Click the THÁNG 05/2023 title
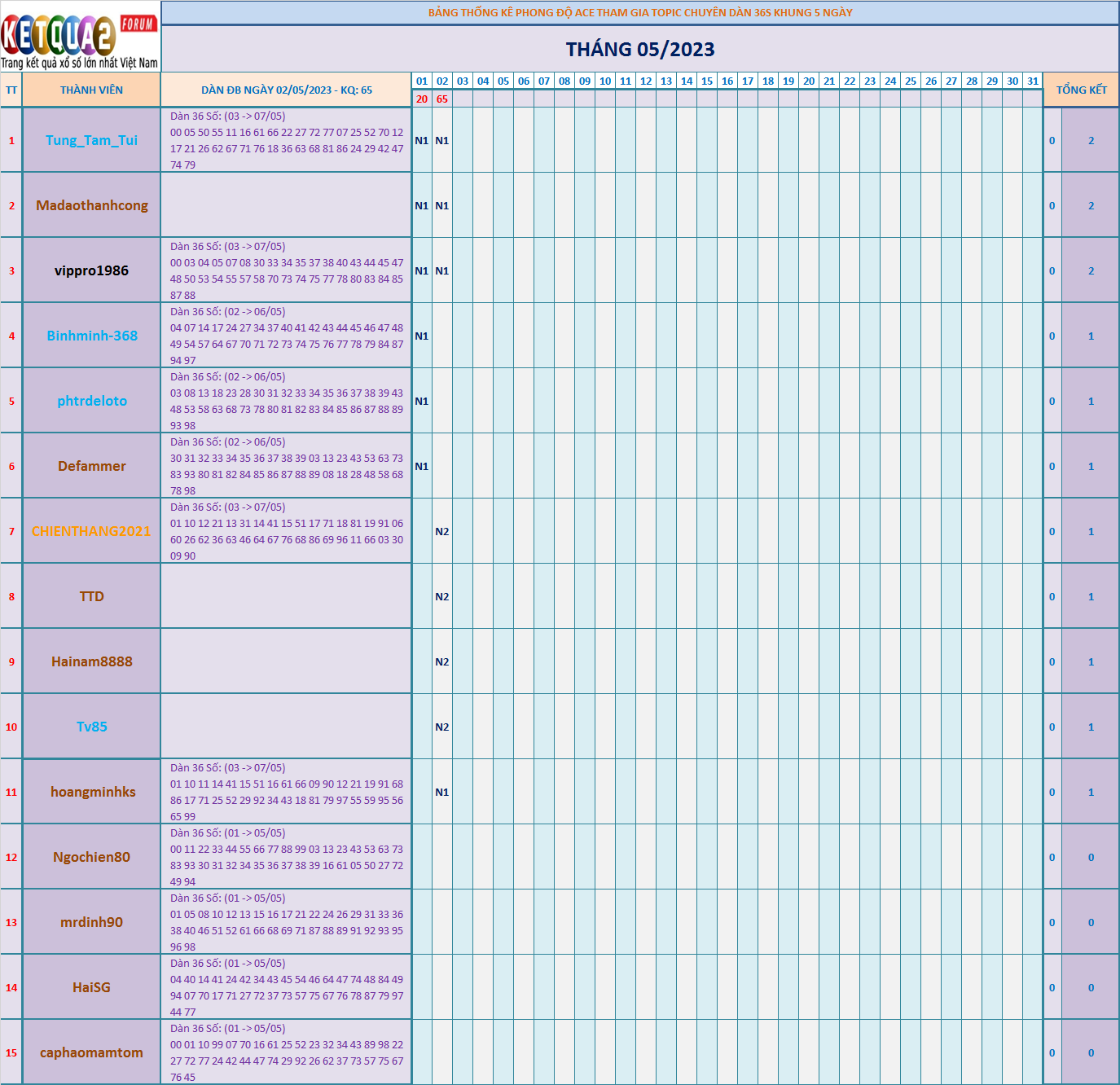1120x1085 pixels. click(640, 50)
